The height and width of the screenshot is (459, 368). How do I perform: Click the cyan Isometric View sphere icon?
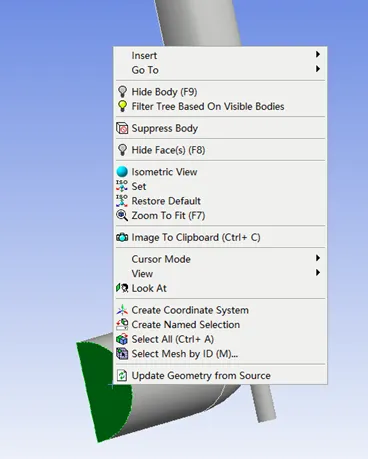coord(122,172)
